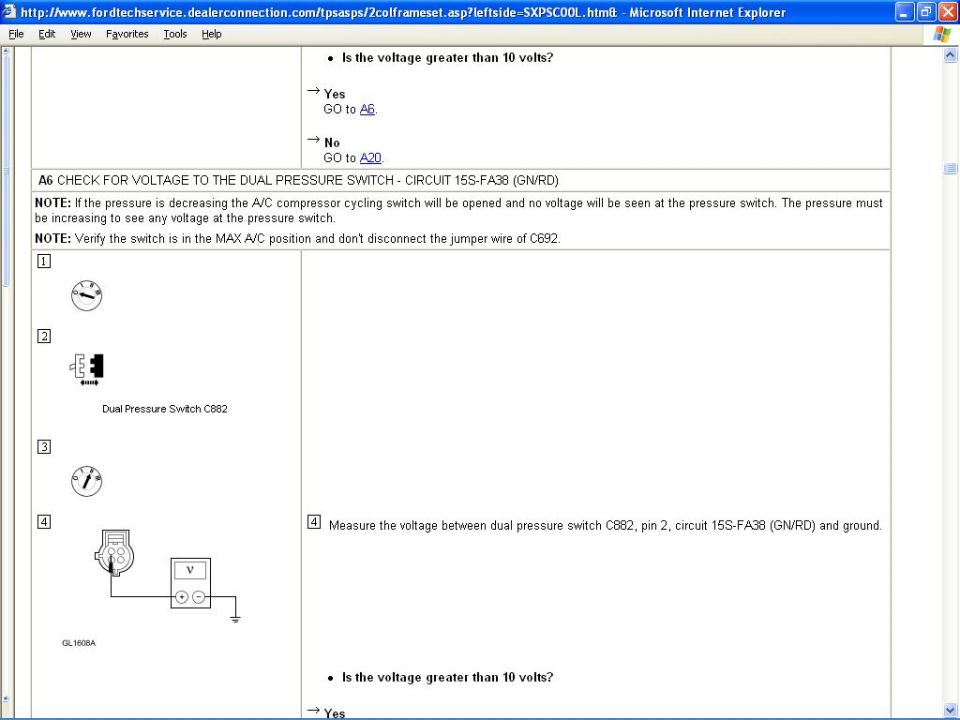Click the right column step 4 number box

[313, 522]
